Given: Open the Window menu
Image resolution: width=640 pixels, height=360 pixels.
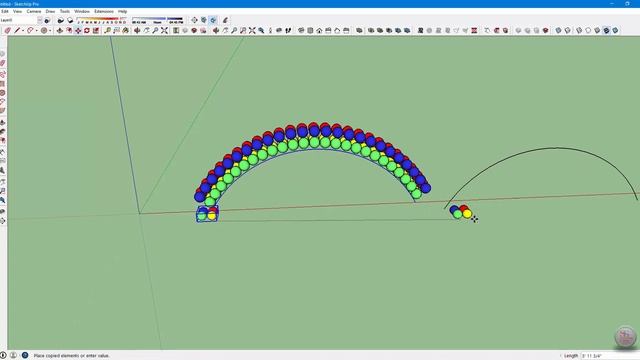Looking at the screenshot, I should point(82,11).
